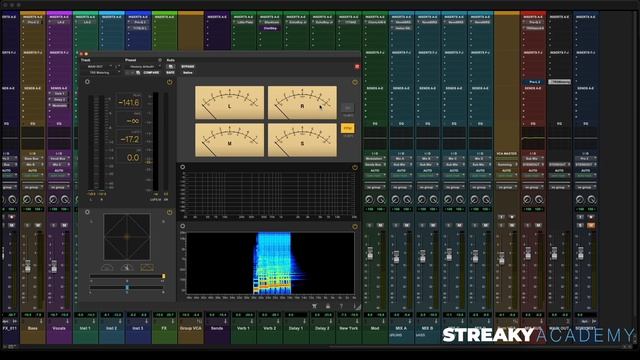Toggle vectorscope section power icon
The width and height of the screenshot is (640, 360).
click(169, 212)
